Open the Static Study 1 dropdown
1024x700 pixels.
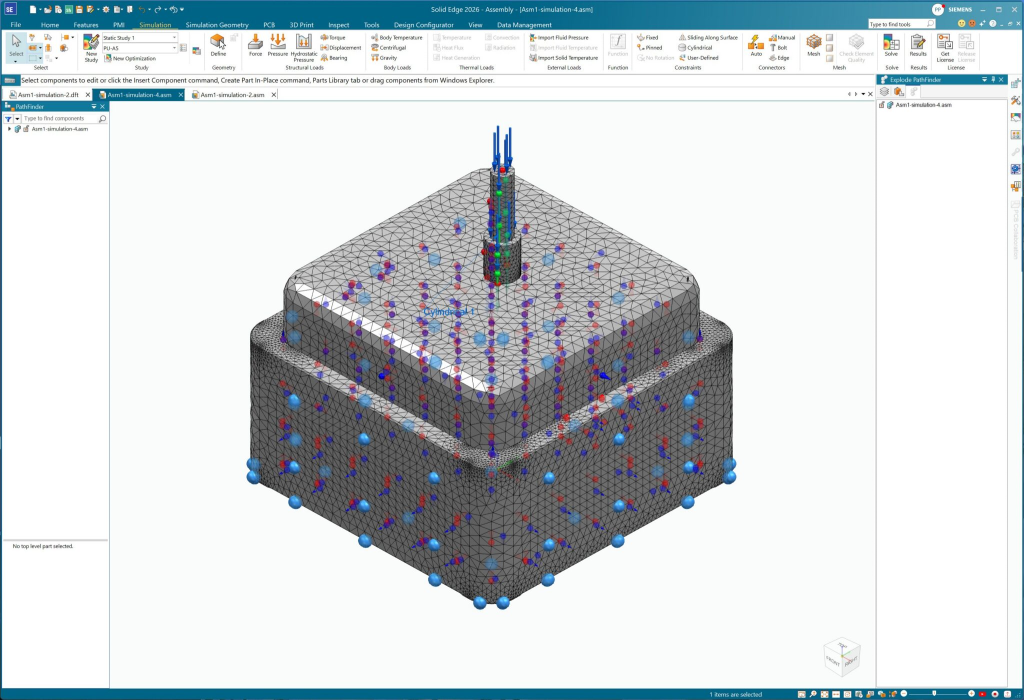(174, 38)
